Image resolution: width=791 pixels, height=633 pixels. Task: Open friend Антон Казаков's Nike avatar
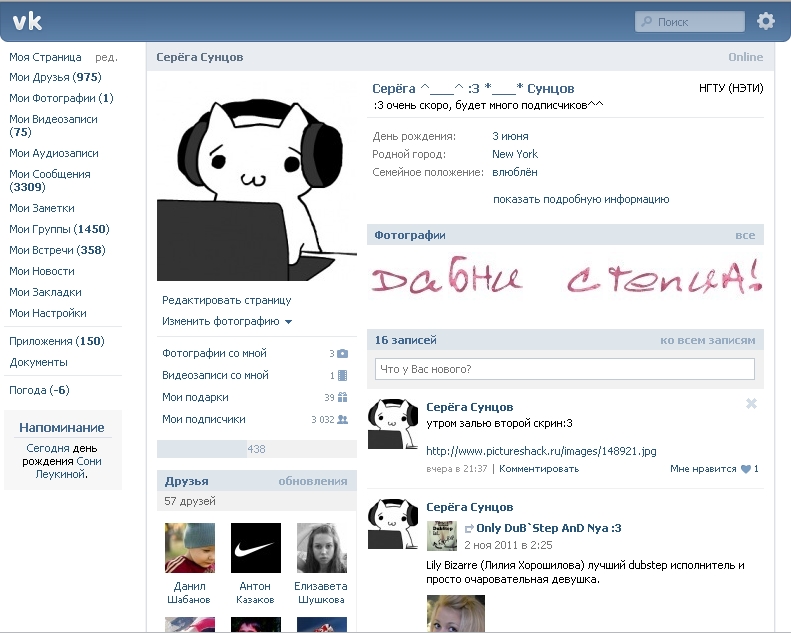click(256, 548)
